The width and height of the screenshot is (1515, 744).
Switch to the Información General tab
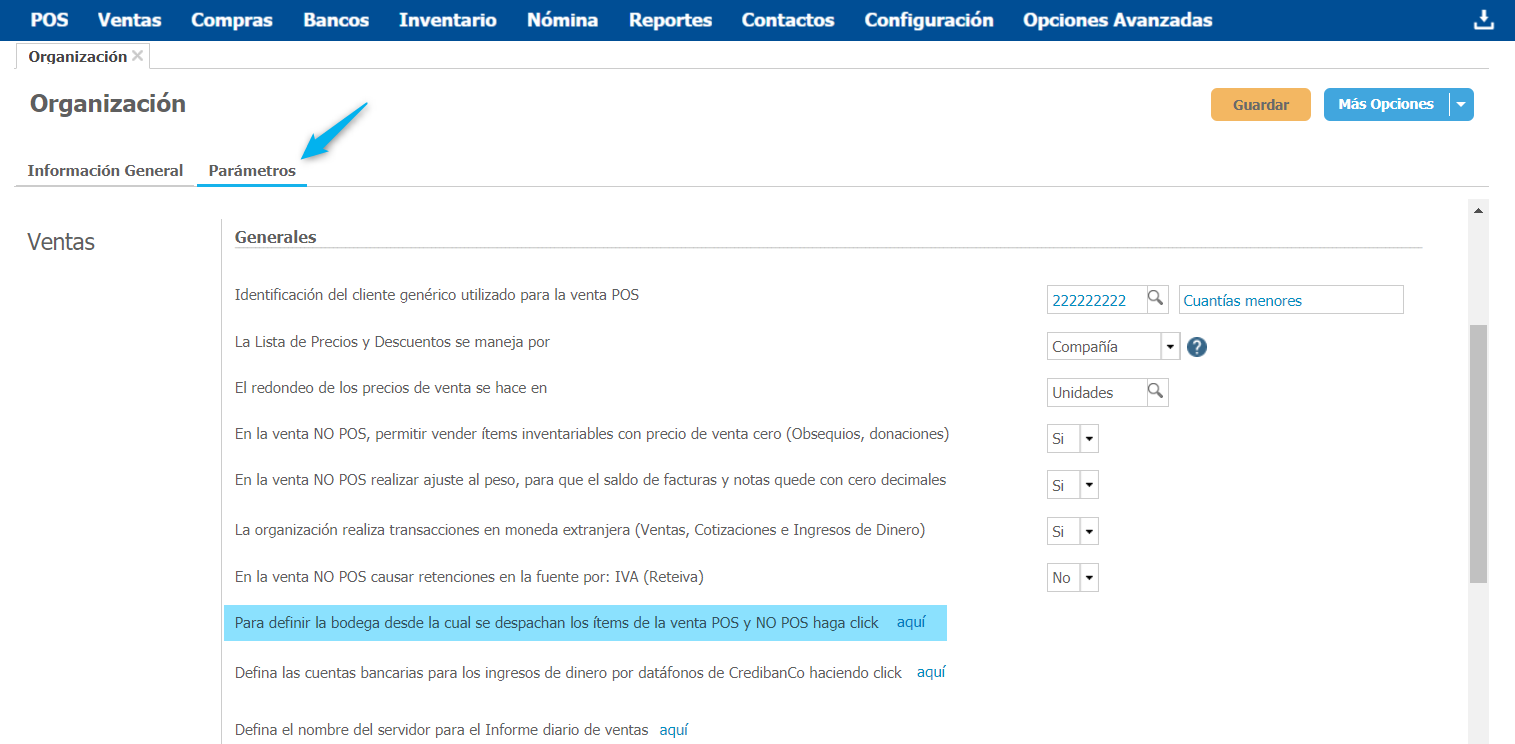click(105, 170)
